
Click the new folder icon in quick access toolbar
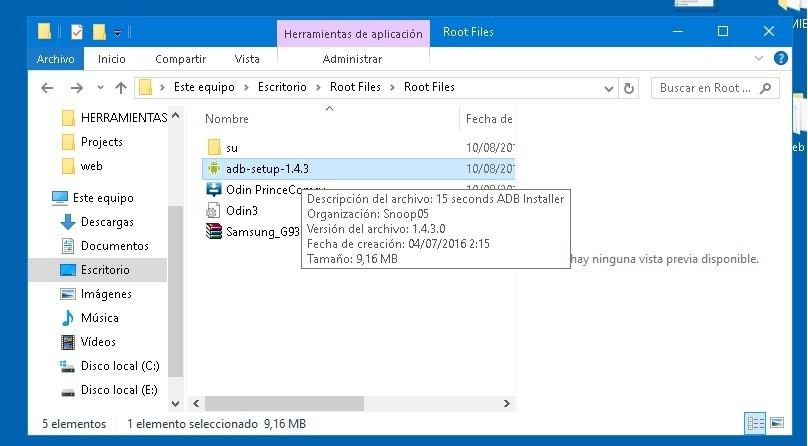pos(98,32)
